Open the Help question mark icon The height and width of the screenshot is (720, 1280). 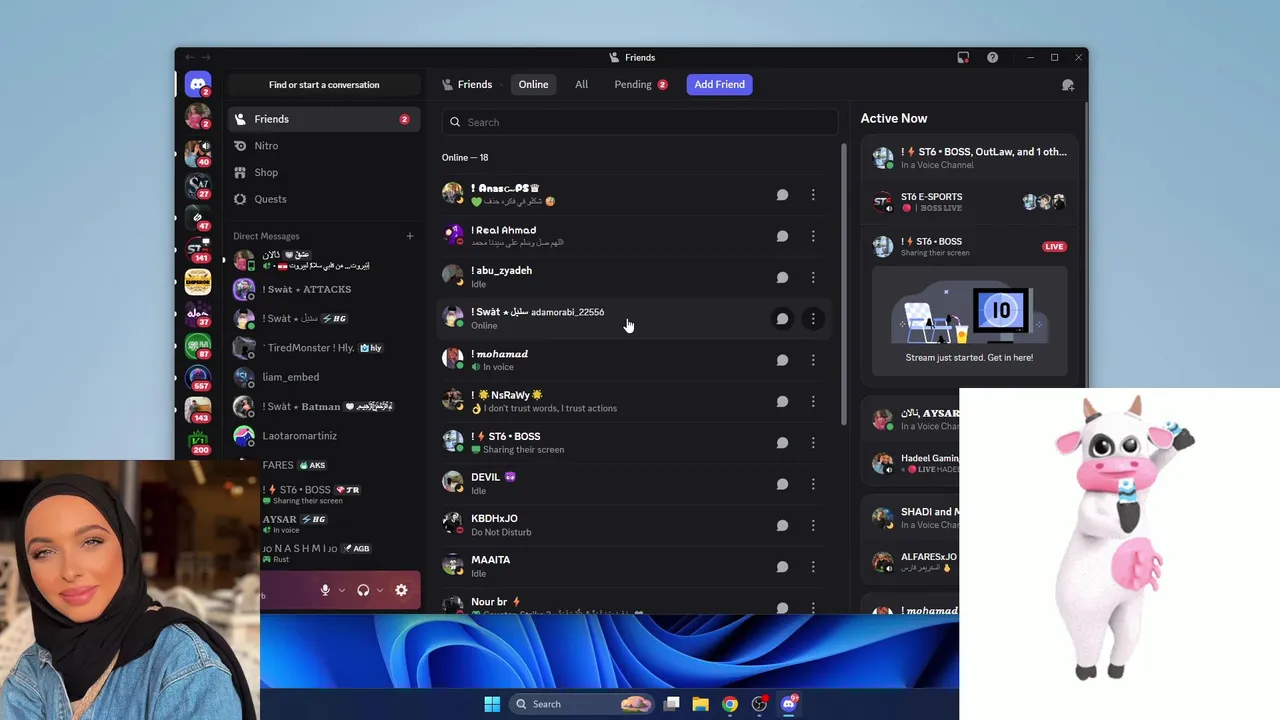(992, 58)
